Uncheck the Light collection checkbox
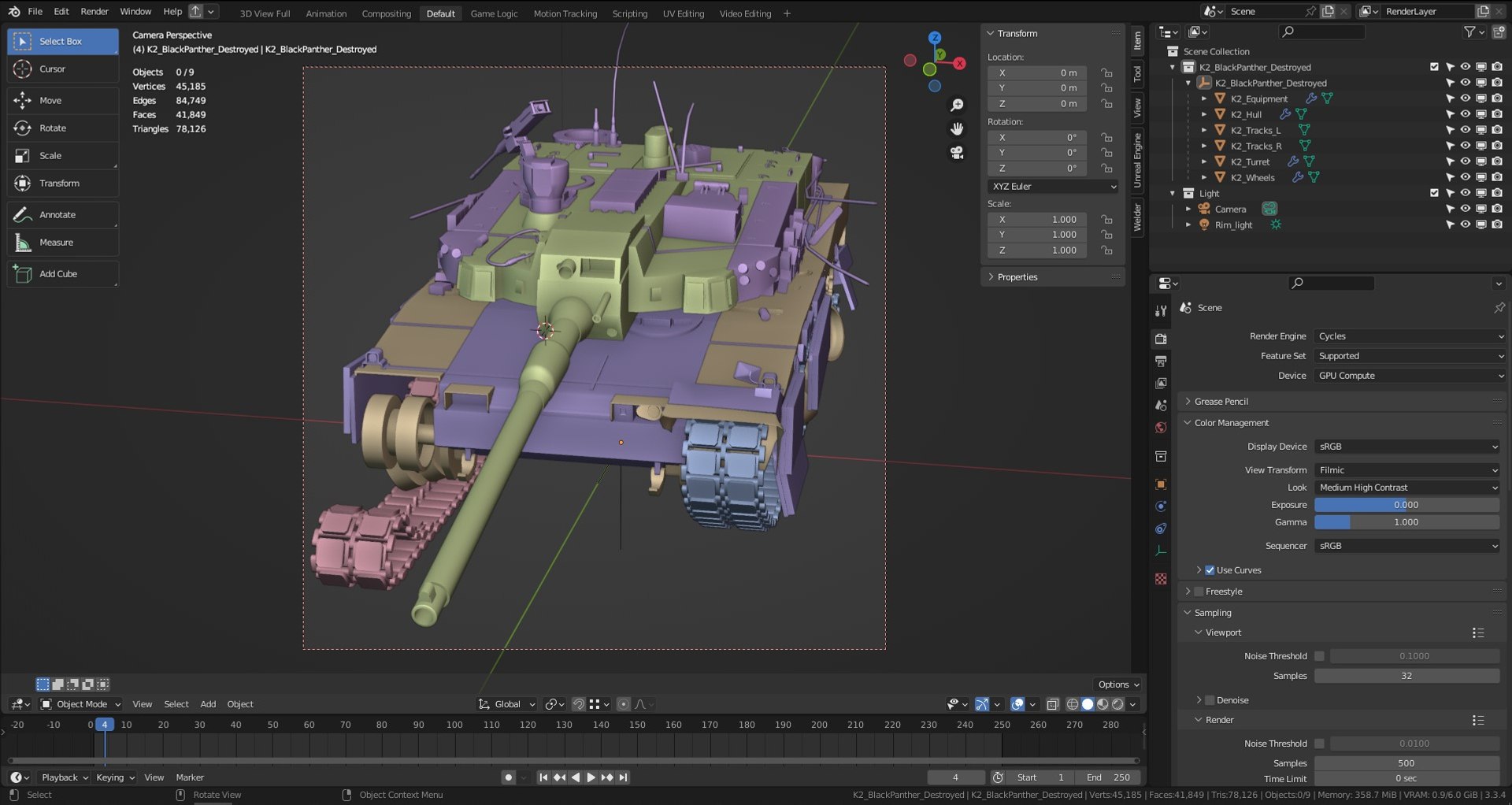 [1434, 193]
